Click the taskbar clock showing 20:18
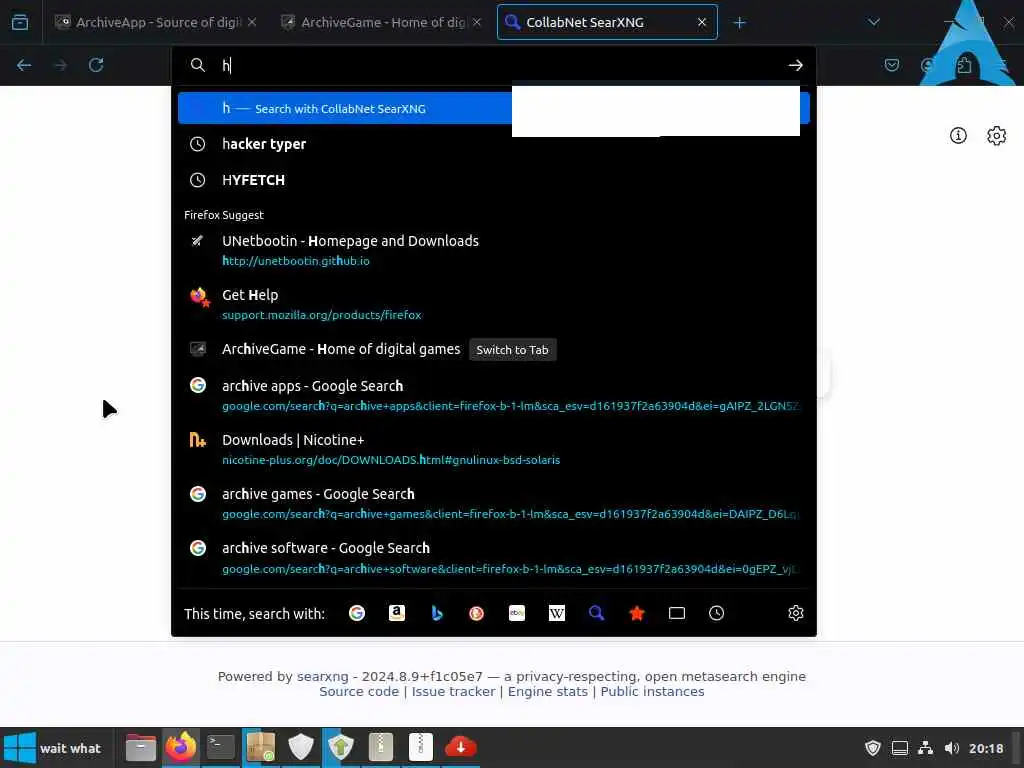The height and width of the screenshot is (768, 1024). tap(985, 748)
